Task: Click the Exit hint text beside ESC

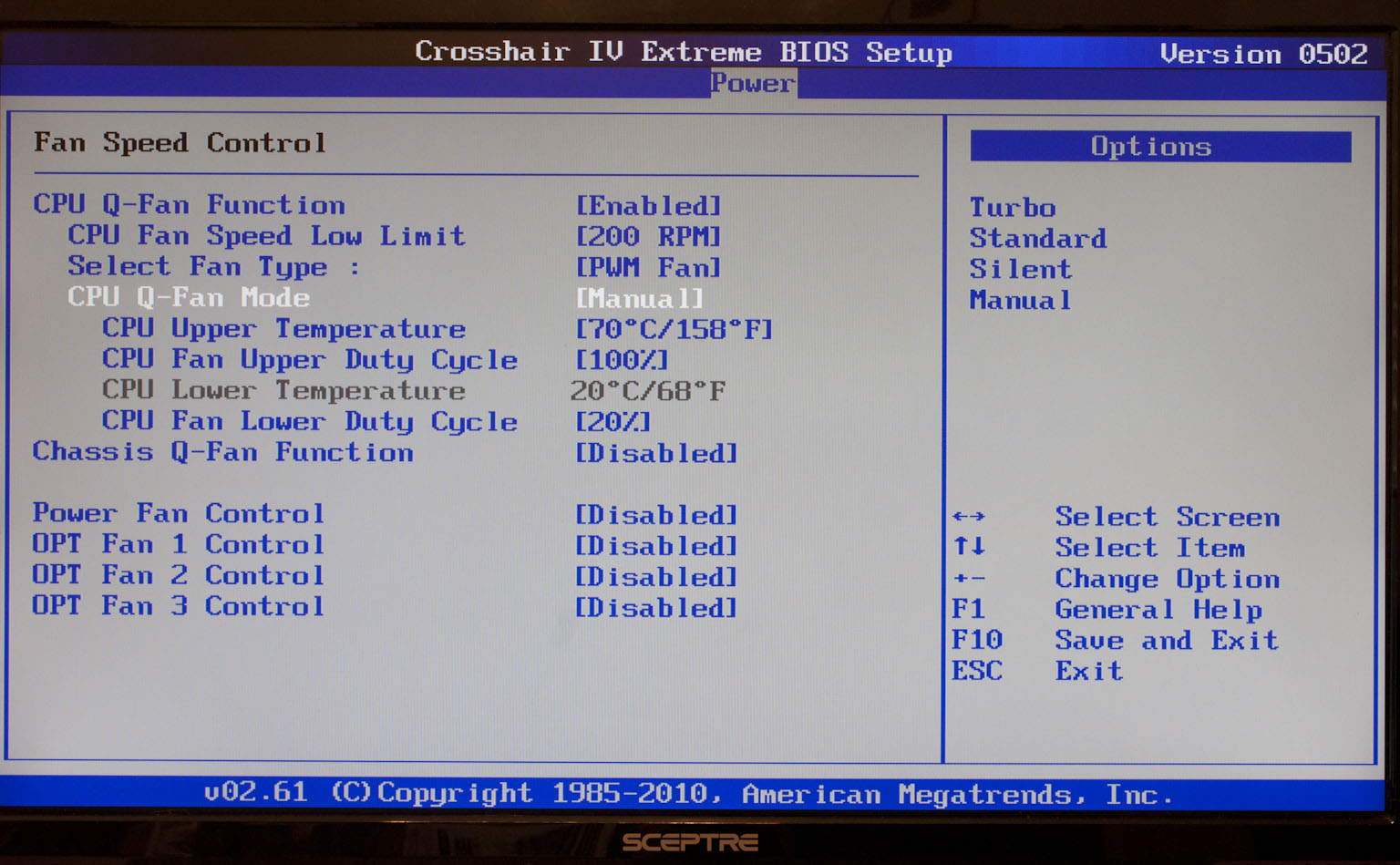Action: pos(1089,672)
